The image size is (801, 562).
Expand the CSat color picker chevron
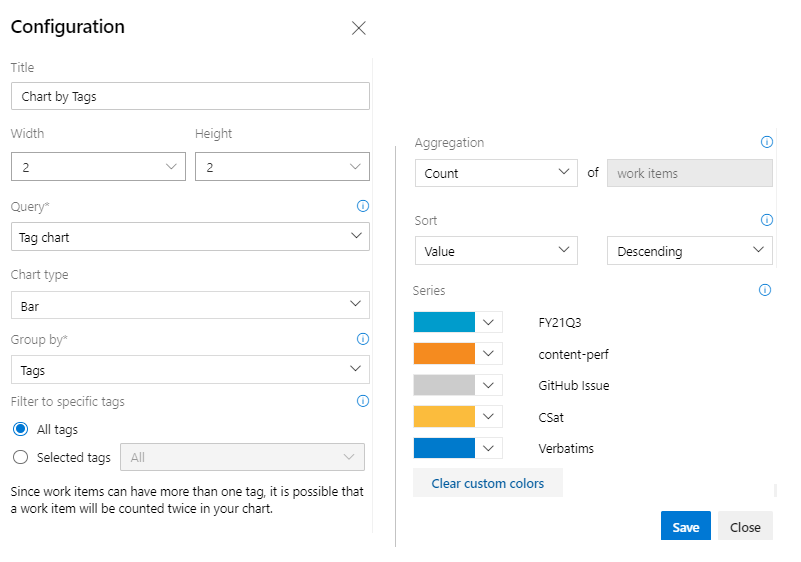pyautogui.click(x=488, y=417)
